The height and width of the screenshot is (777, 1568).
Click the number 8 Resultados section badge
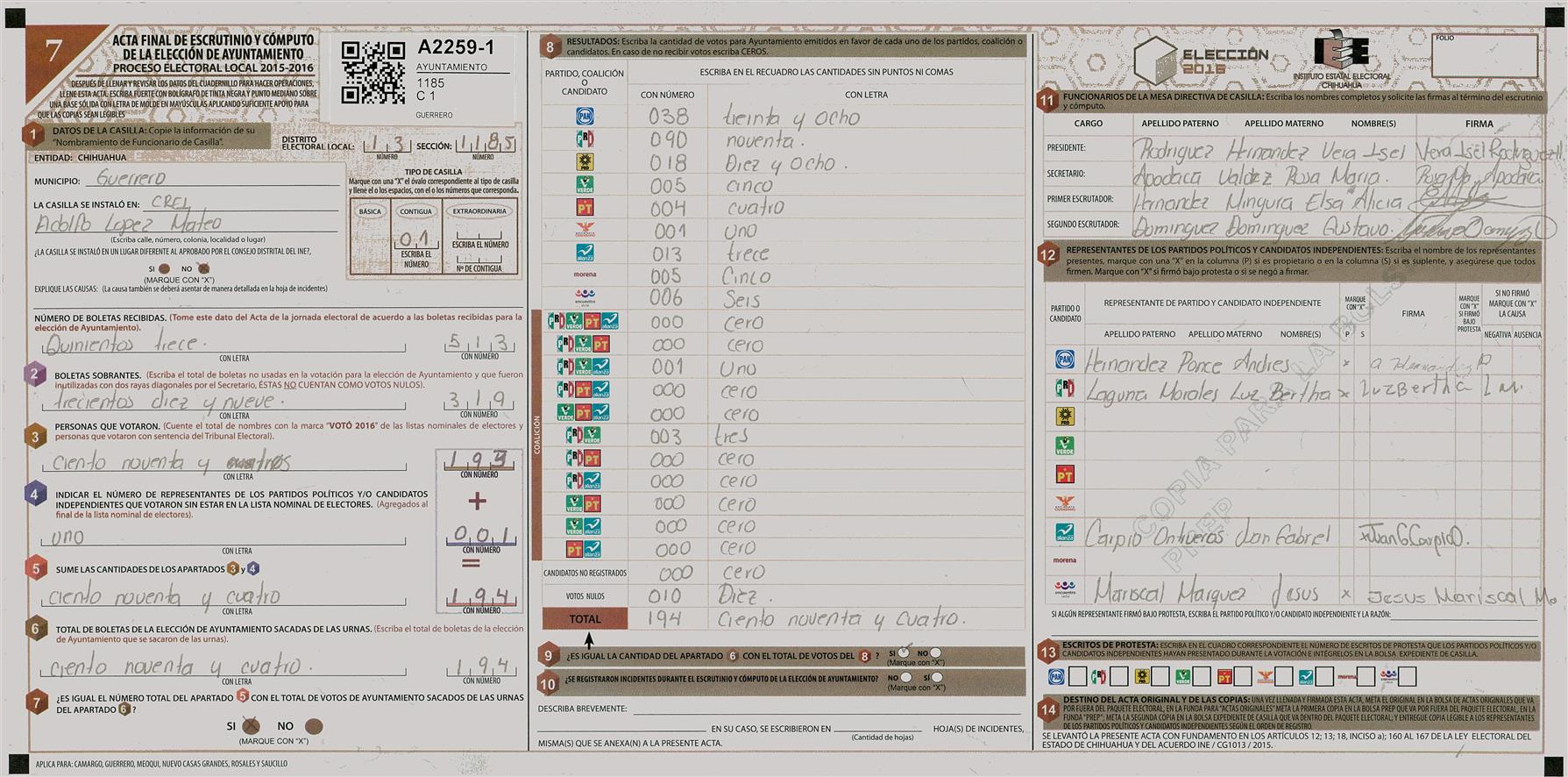coord(550,48)
